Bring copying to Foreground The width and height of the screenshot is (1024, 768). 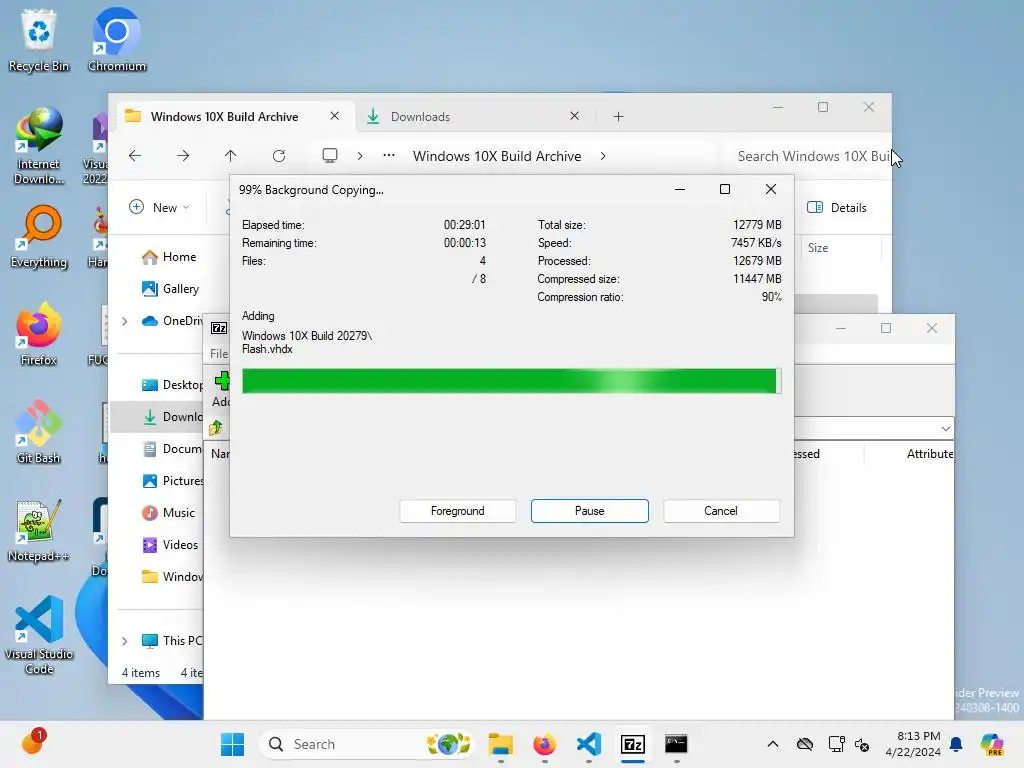click(x=458, y=511)
